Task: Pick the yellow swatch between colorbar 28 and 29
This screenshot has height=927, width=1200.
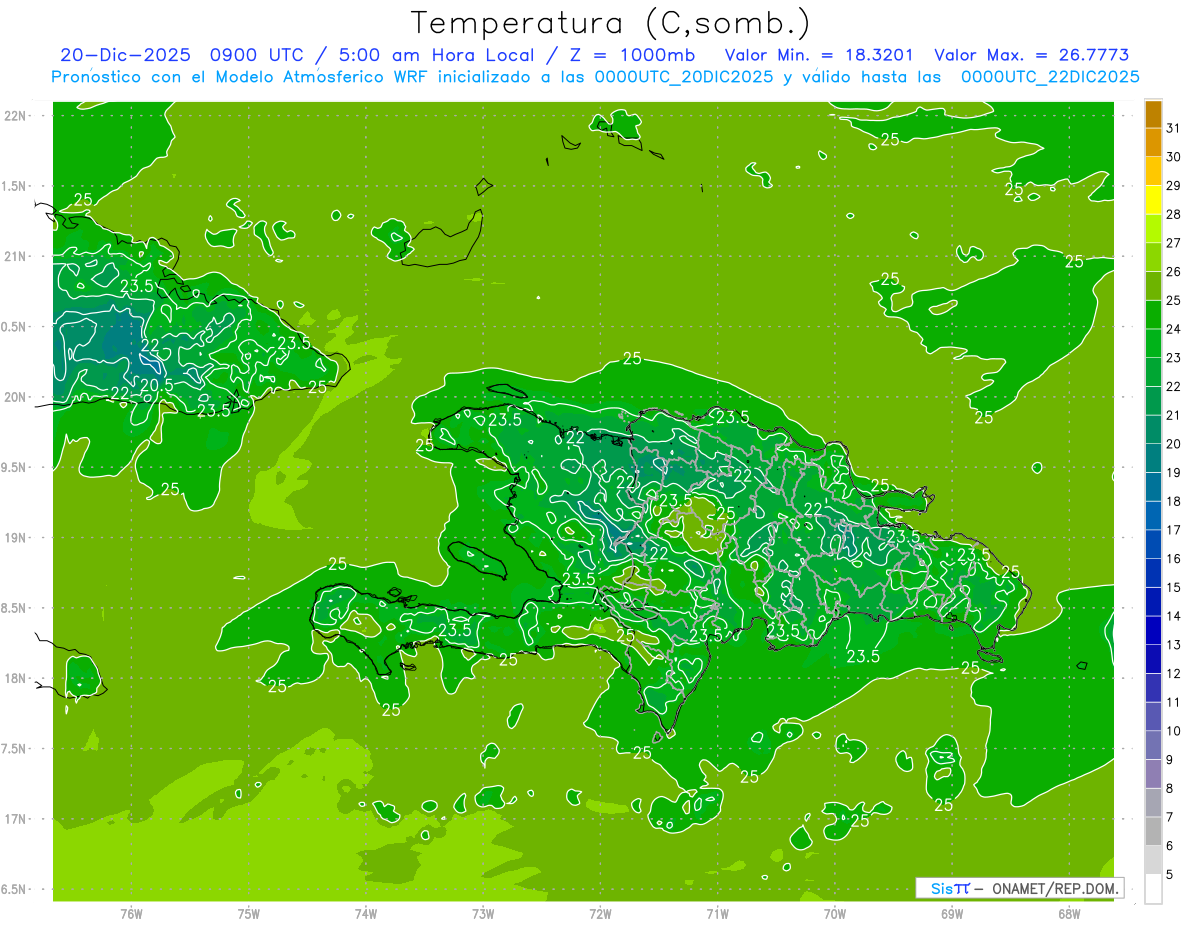Action: tap(1153, 200)
